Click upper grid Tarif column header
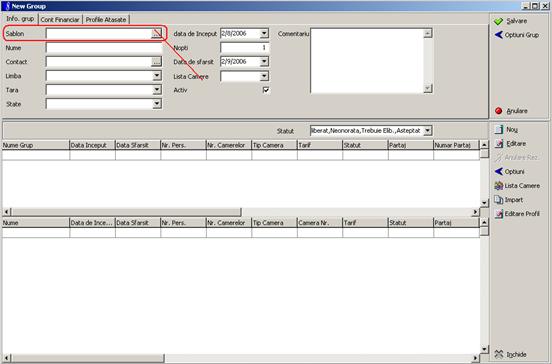Screen dimensions: 552x364 tap(320, 145)
